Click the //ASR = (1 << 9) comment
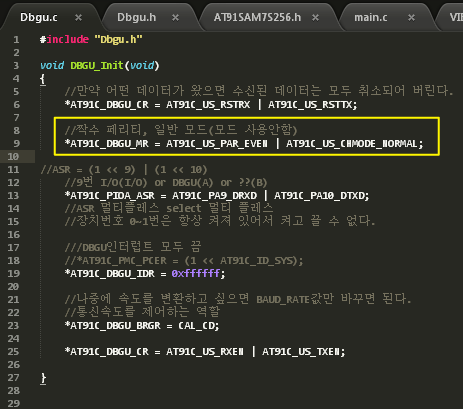463x409 pixels. click(x=124, y=170)
